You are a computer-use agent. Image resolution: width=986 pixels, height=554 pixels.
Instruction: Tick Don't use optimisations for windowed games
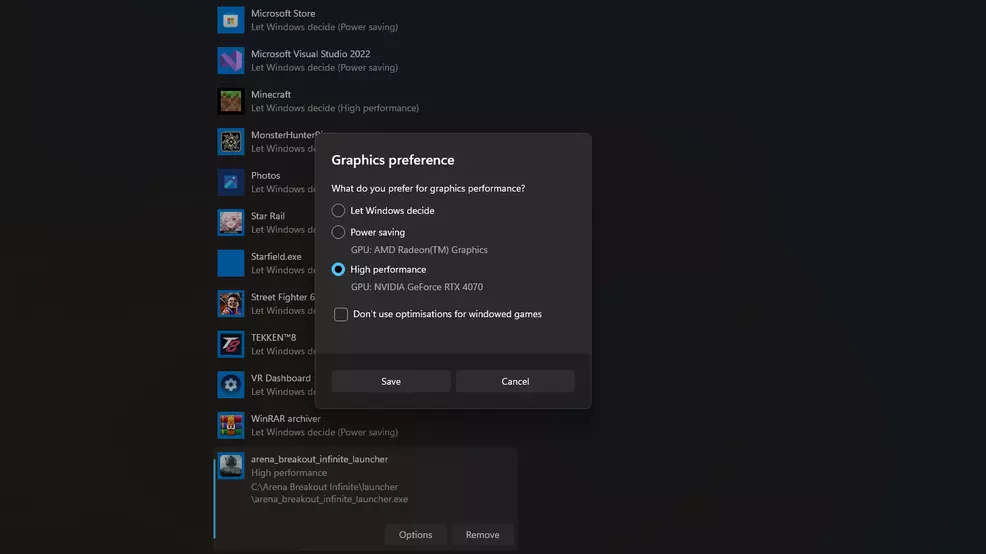pos(341,314)
